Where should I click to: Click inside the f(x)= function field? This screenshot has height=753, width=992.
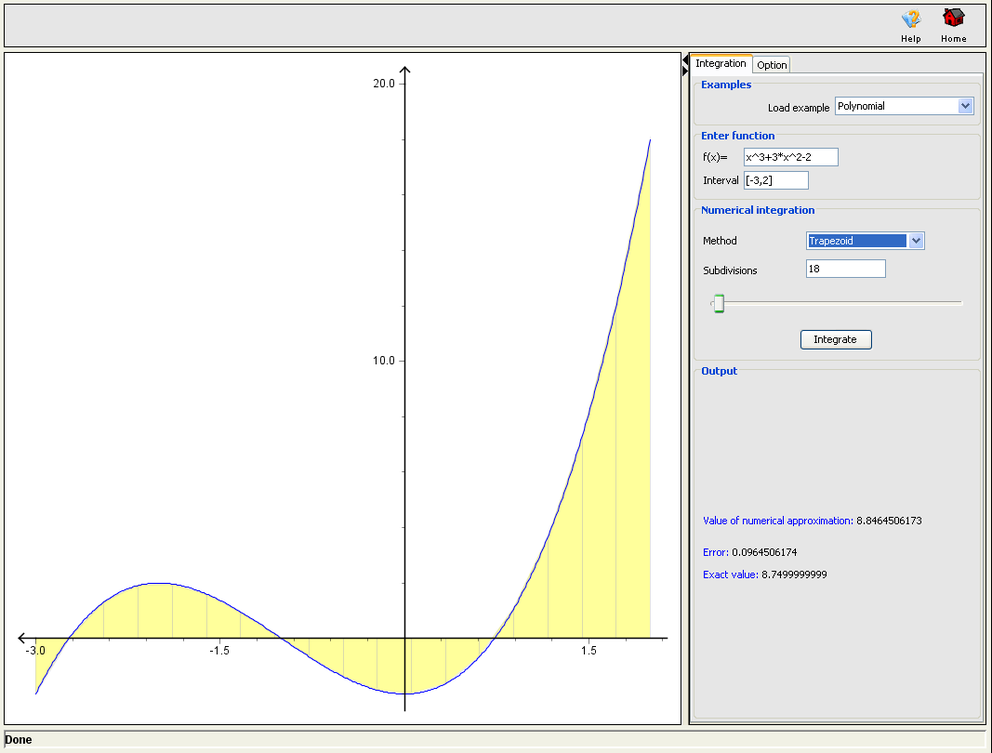point(789,156)
